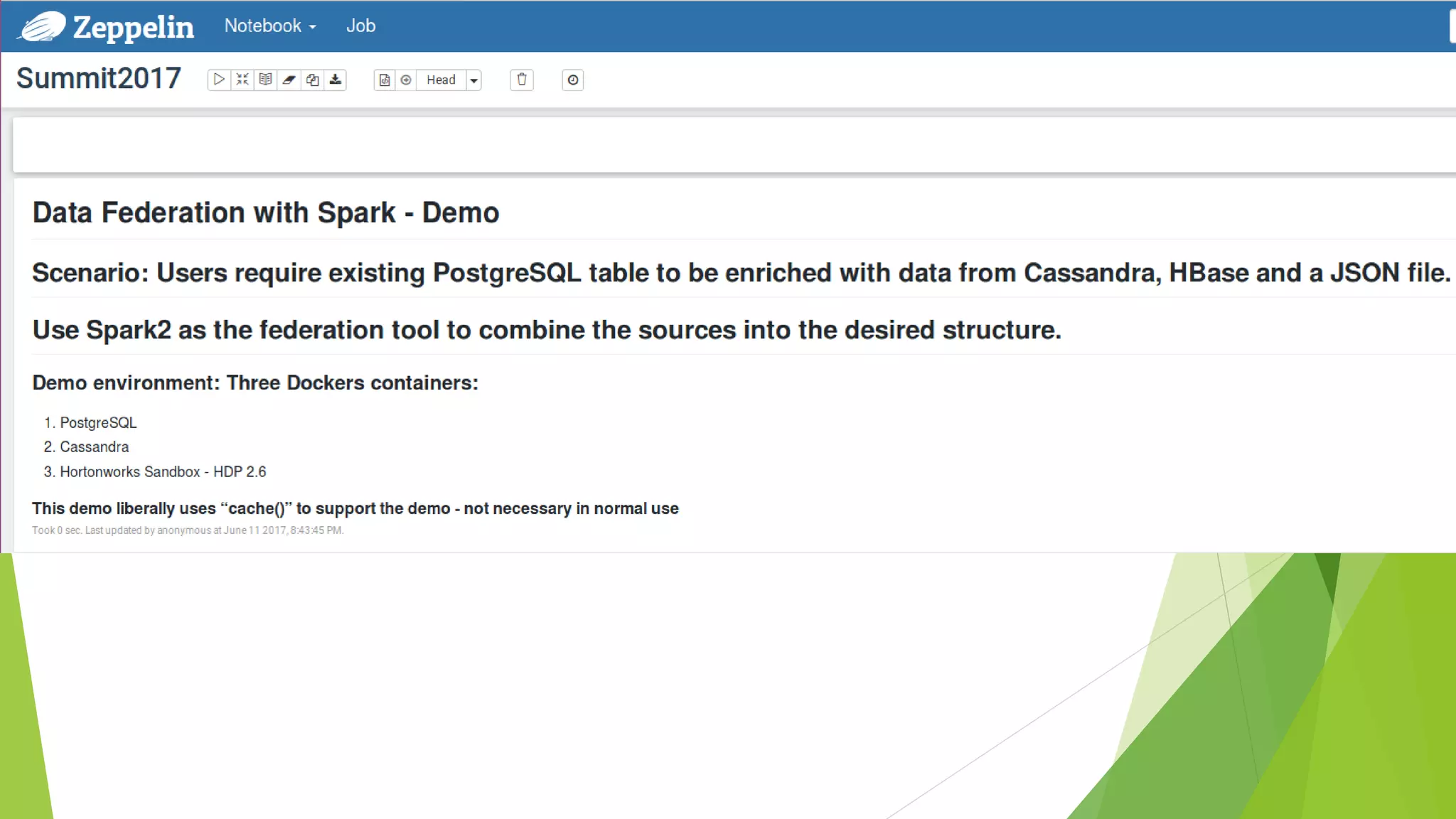1456x819 pixels.
Task: Toggle show/hide output with book icon
Action: (x=265, y=80)
